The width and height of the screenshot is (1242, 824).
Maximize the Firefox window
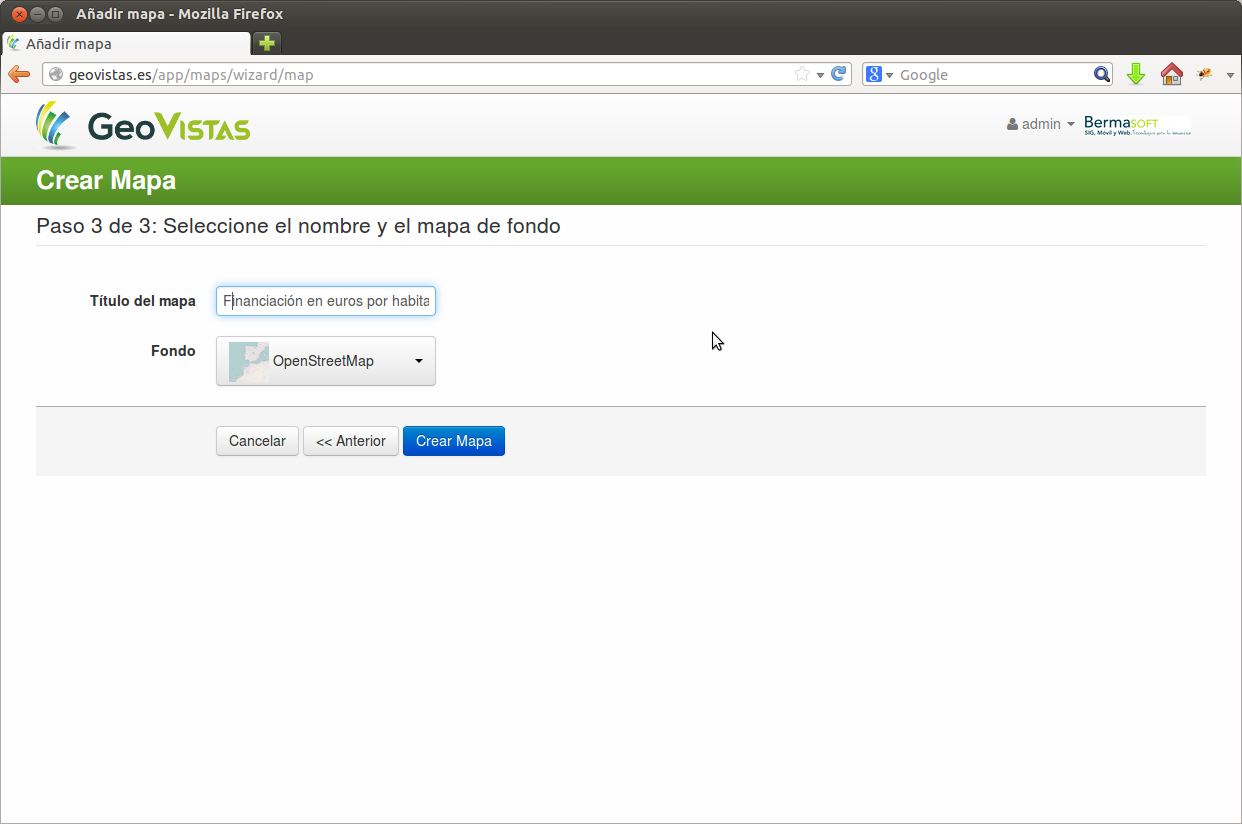pyautogui.click(x=55, y=14)
